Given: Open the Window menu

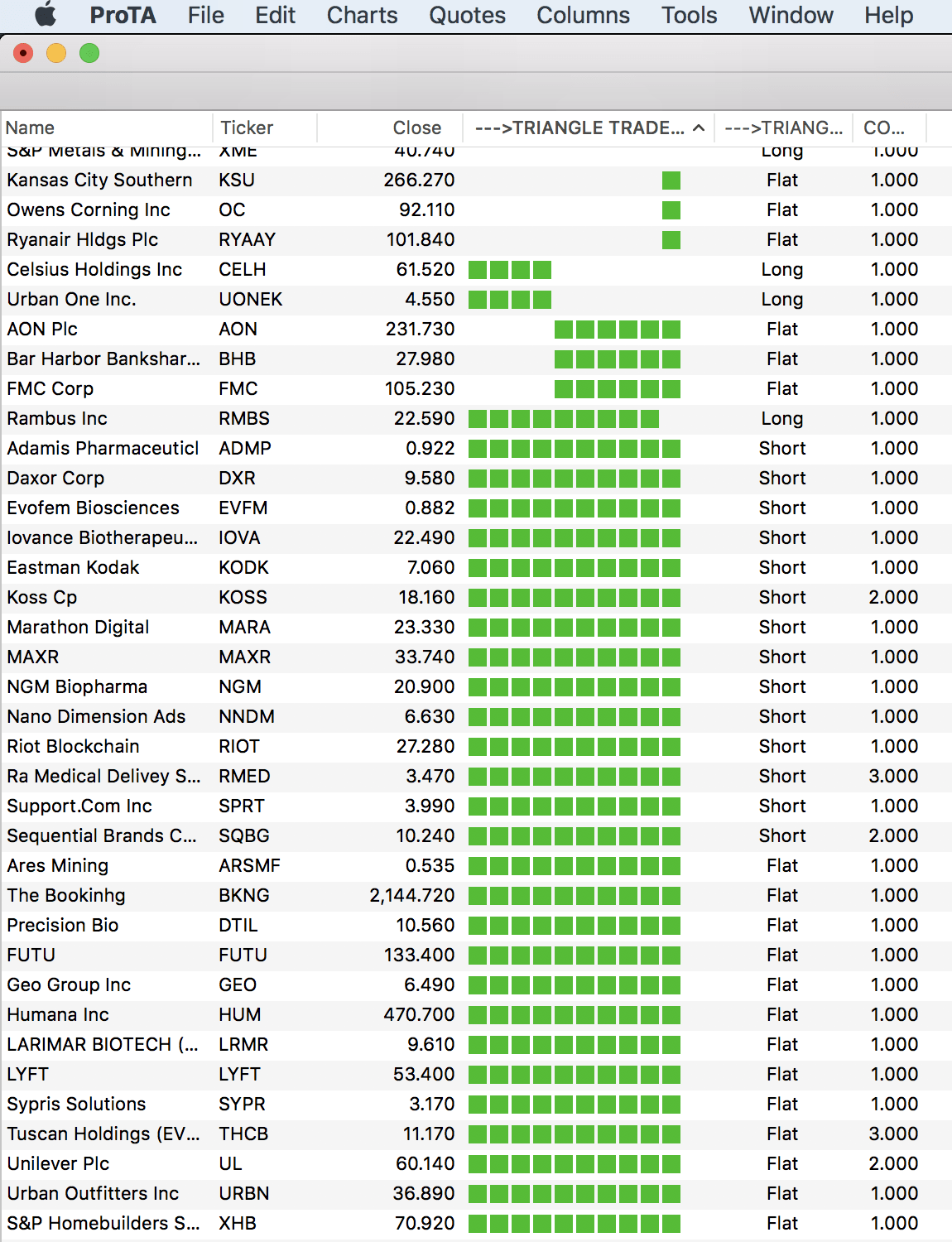Looking at the screenshot, I should 791,15.
